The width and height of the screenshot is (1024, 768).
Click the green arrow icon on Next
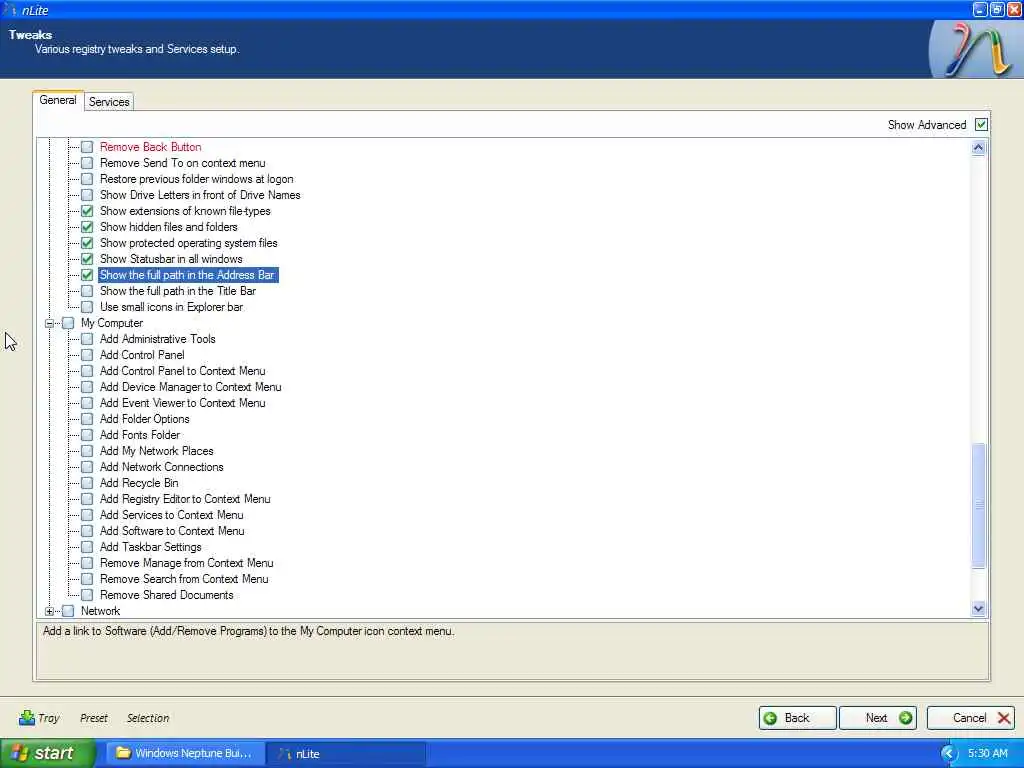pyautogui.click(x=905, y=718)
